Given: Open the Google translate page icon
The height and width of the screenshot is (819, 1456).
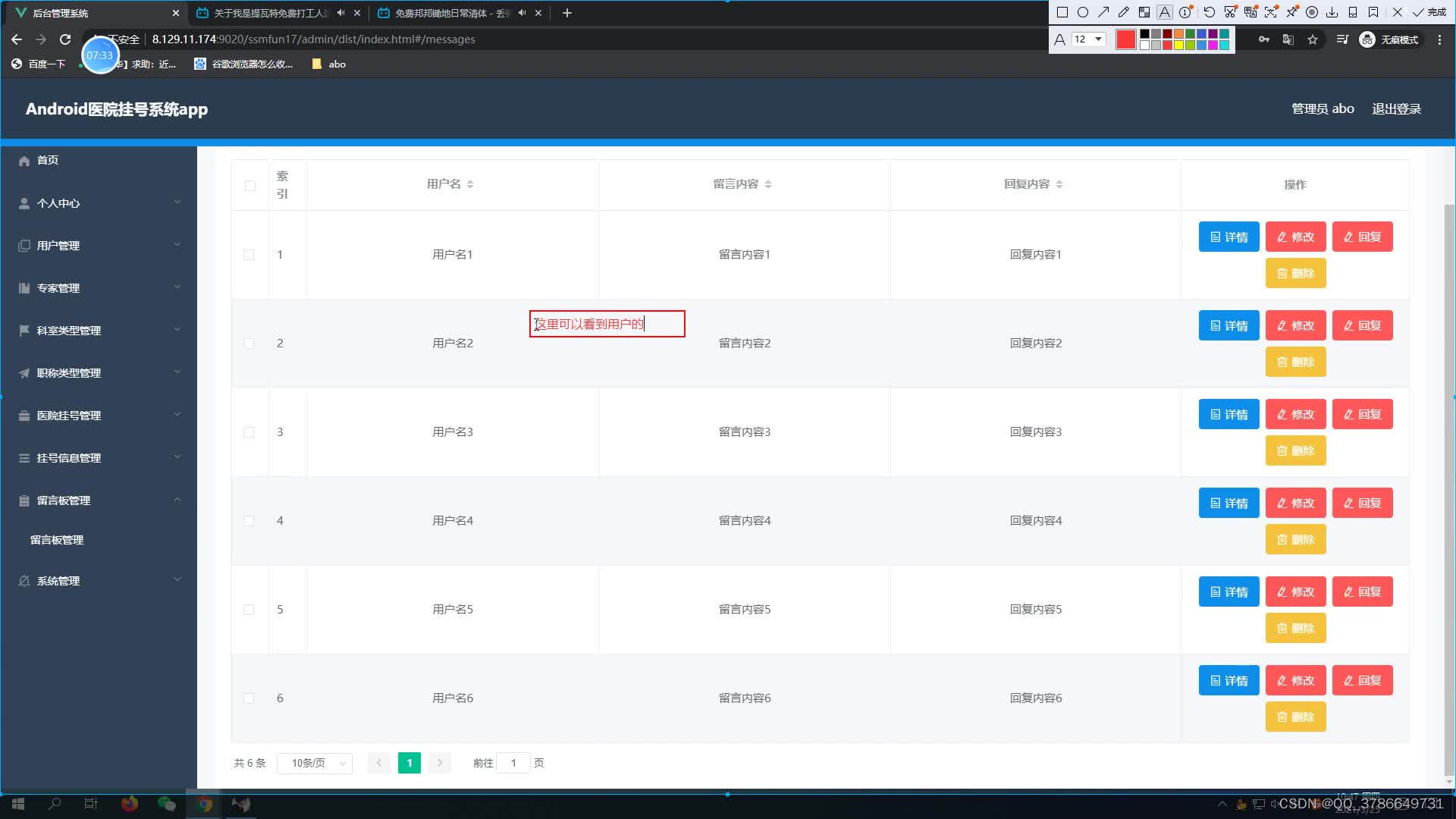Looking at the screenshot, I should point(1288,39).
